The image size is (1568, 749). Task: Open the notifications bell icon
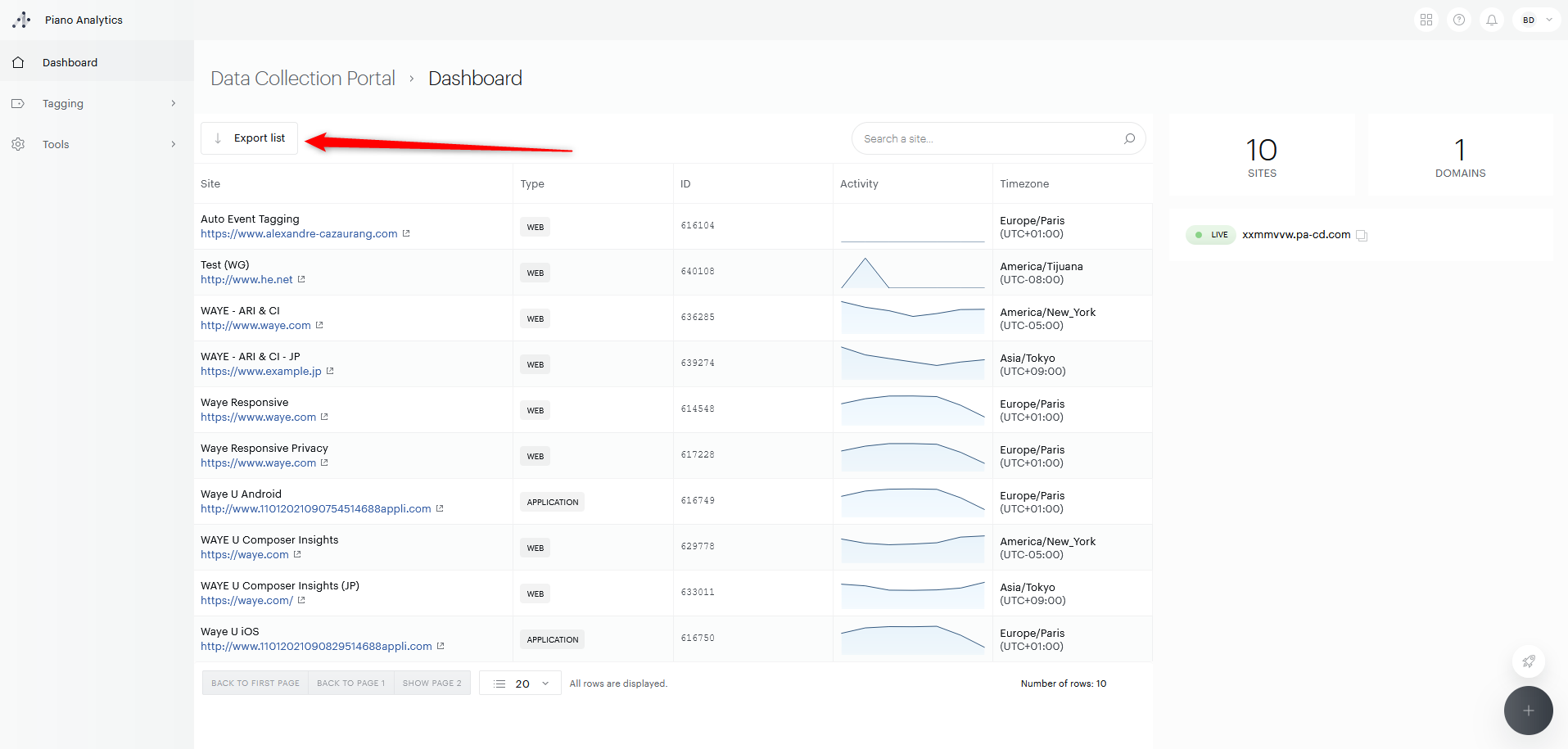pyautogui.click(x=1492, y=20)
